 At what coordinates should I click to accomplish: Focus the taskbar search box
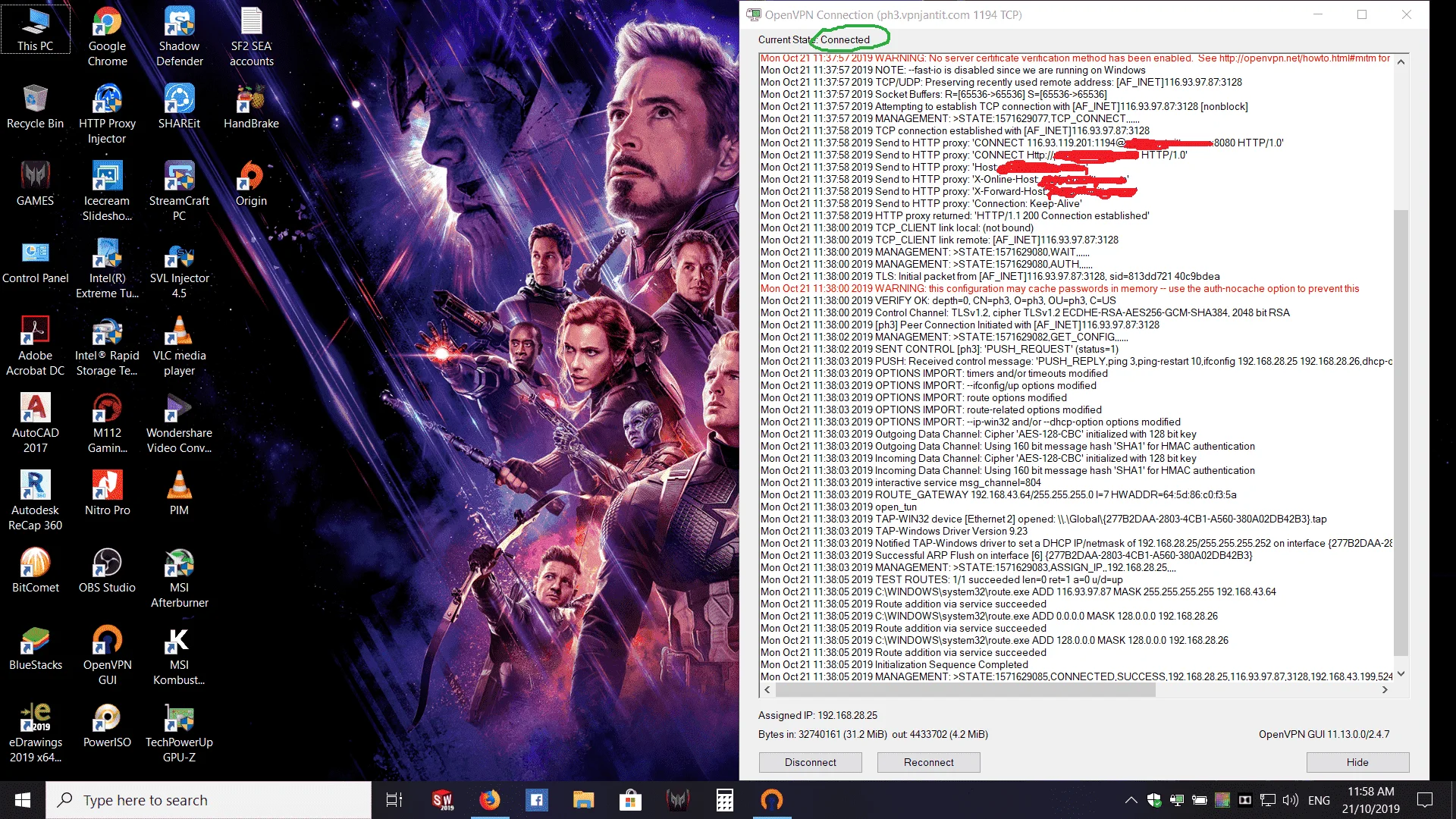[x=209, y=800]
